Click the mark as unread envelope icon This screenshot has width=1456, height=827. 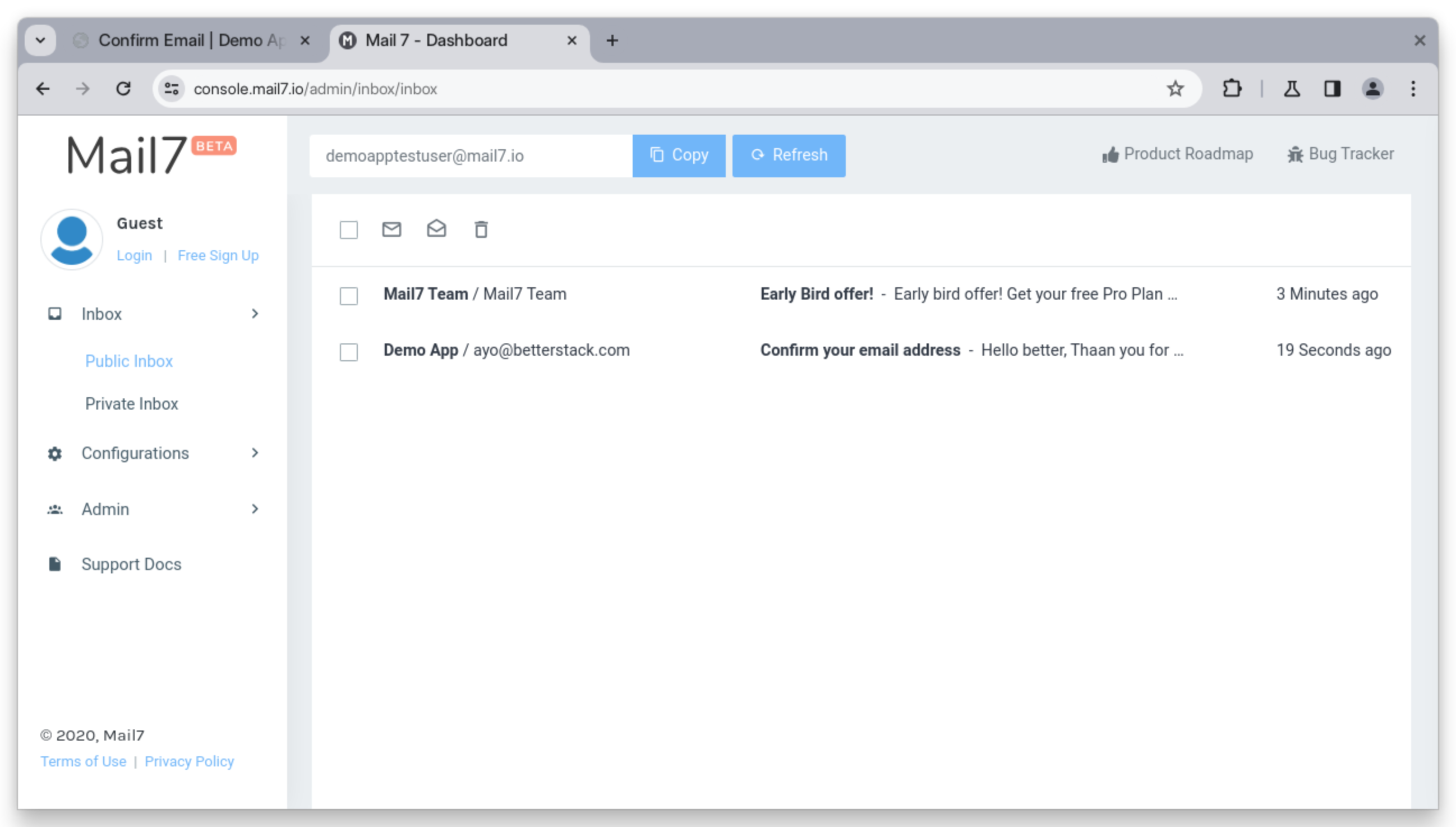tap(391, 229)
